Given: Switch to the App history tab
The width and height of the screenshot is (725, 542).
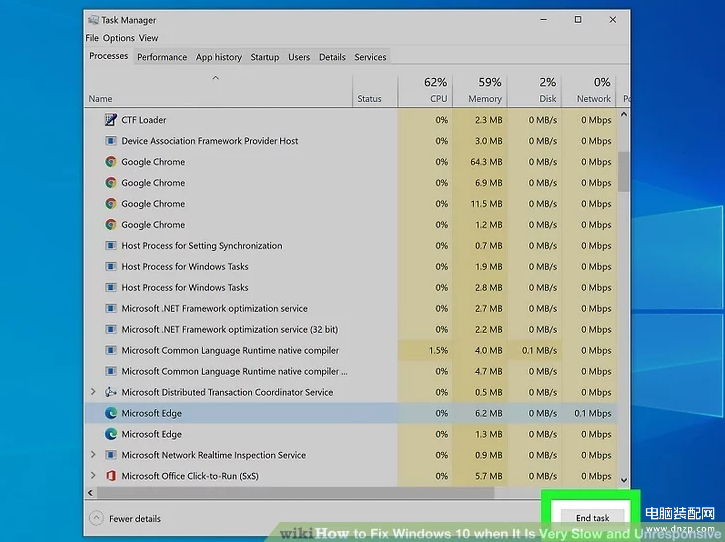Looking at the screenshot, I should click(219, 57).
